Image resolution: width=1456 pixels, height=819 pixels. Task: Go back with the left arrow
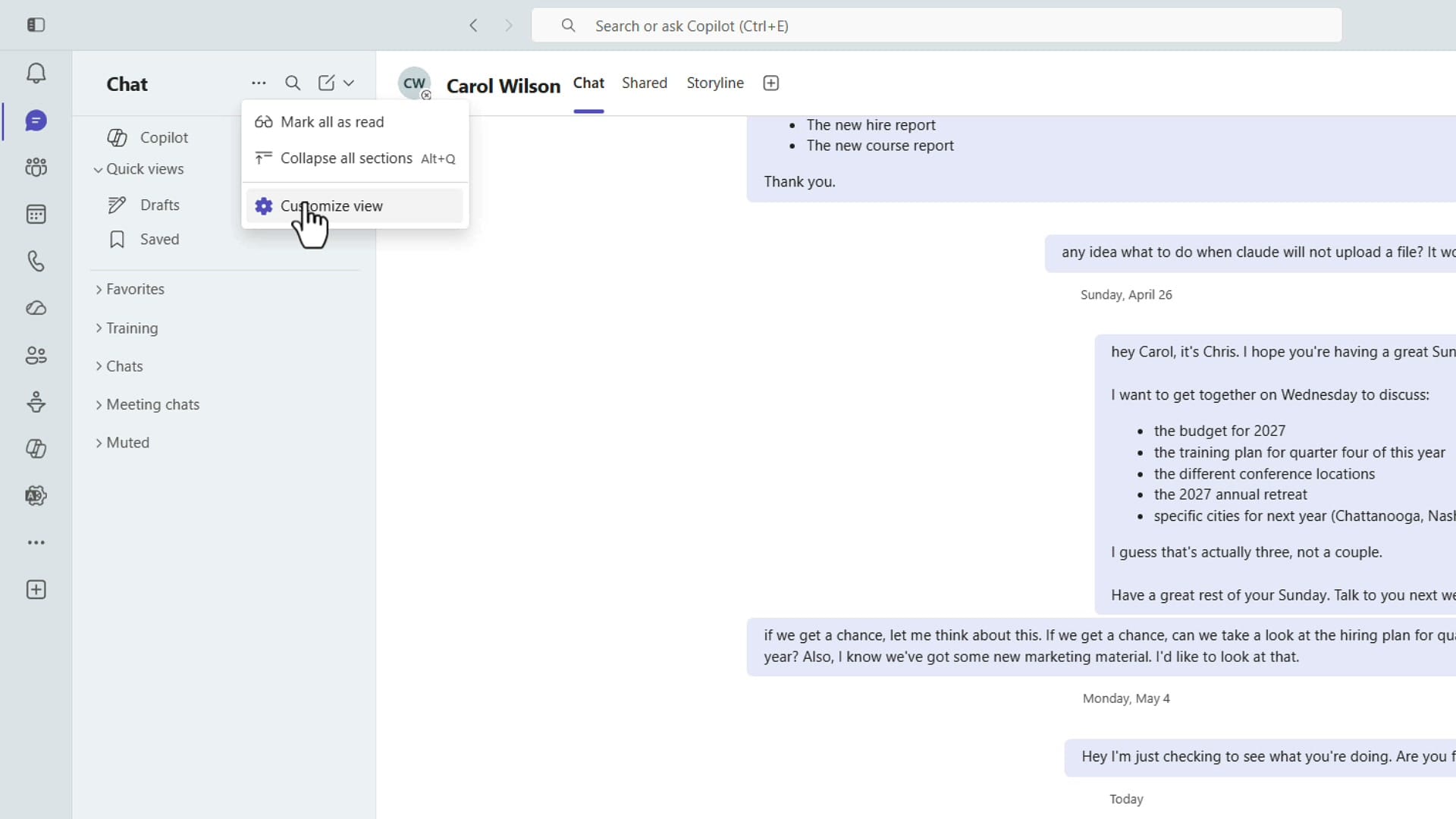click(473, 26)
